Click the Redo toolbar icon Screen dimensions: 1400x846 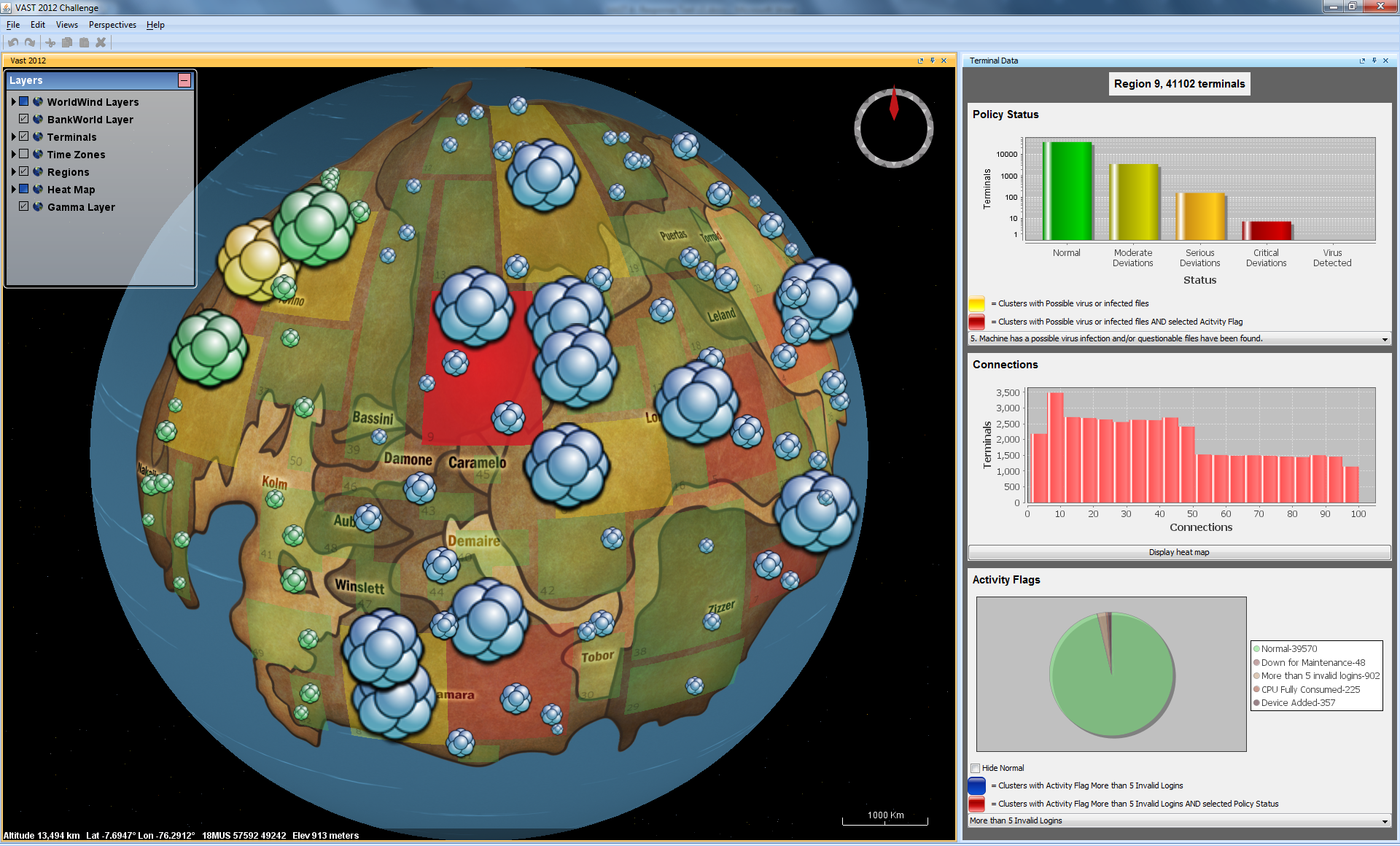tap(30, 42)
